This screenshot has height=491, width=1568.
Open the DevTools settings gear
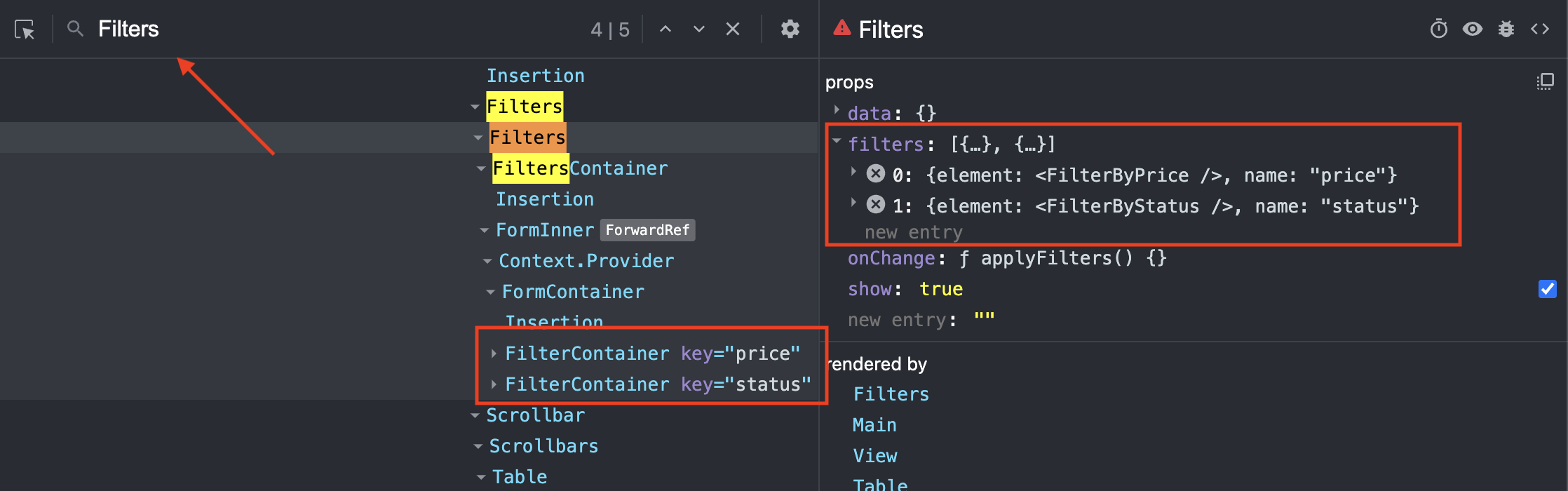790,29
